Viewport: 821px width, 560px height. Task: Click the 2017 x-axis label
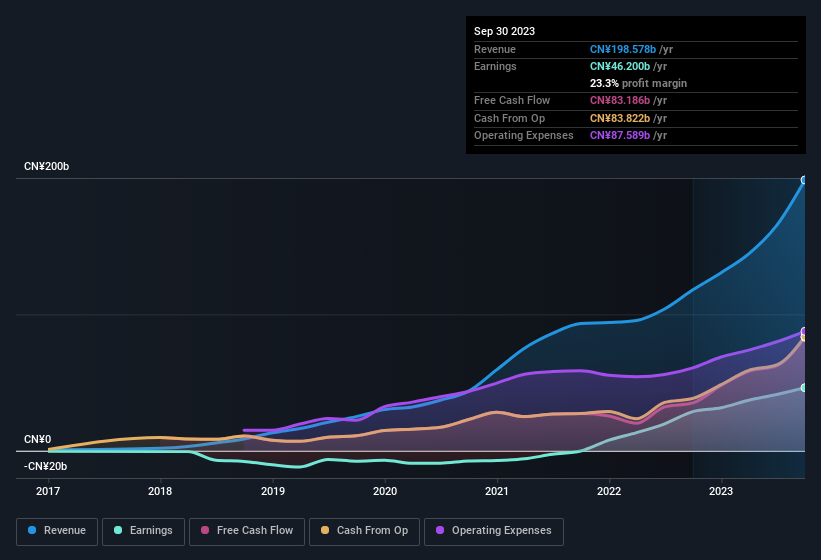48,491
